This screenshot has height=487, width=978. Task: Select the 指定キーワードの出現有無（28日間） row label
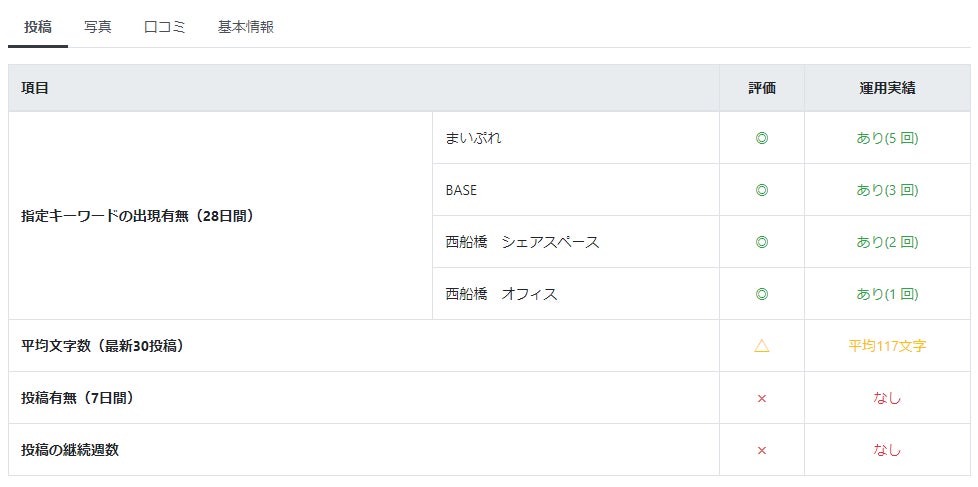point(138,216)
